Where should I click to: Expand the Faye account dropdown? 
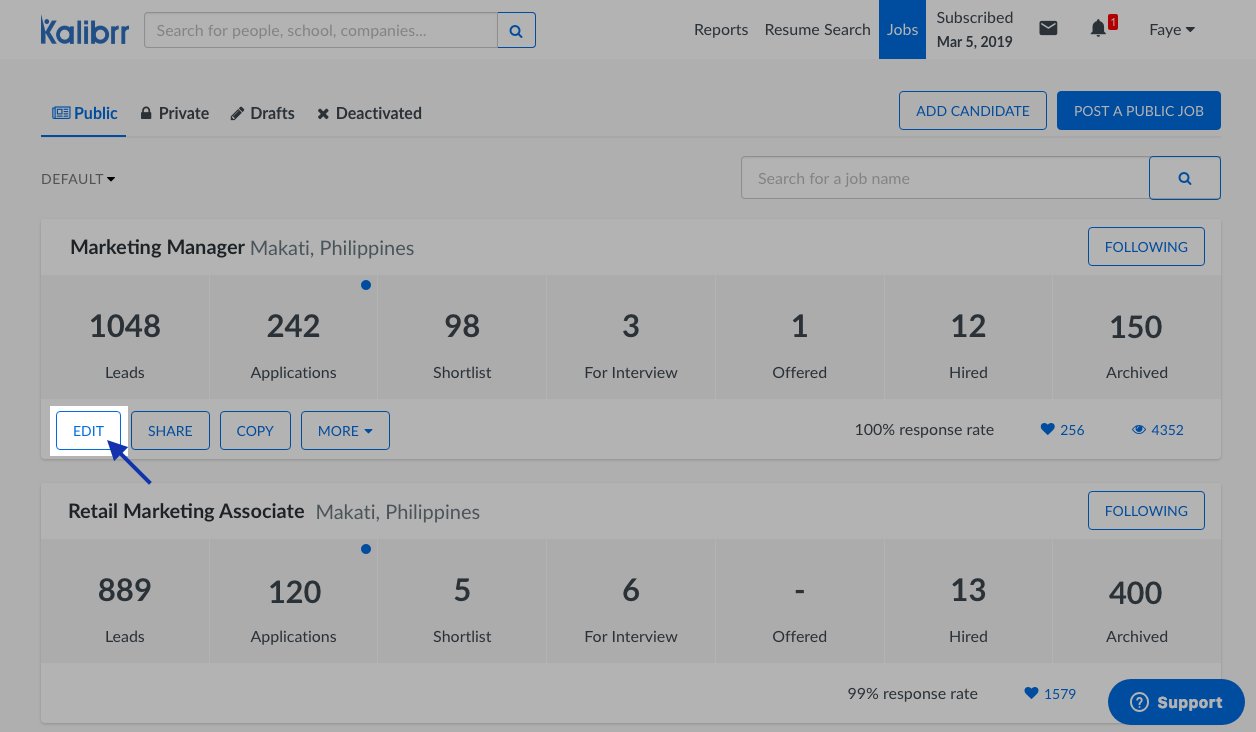[x=1171, y=30]
